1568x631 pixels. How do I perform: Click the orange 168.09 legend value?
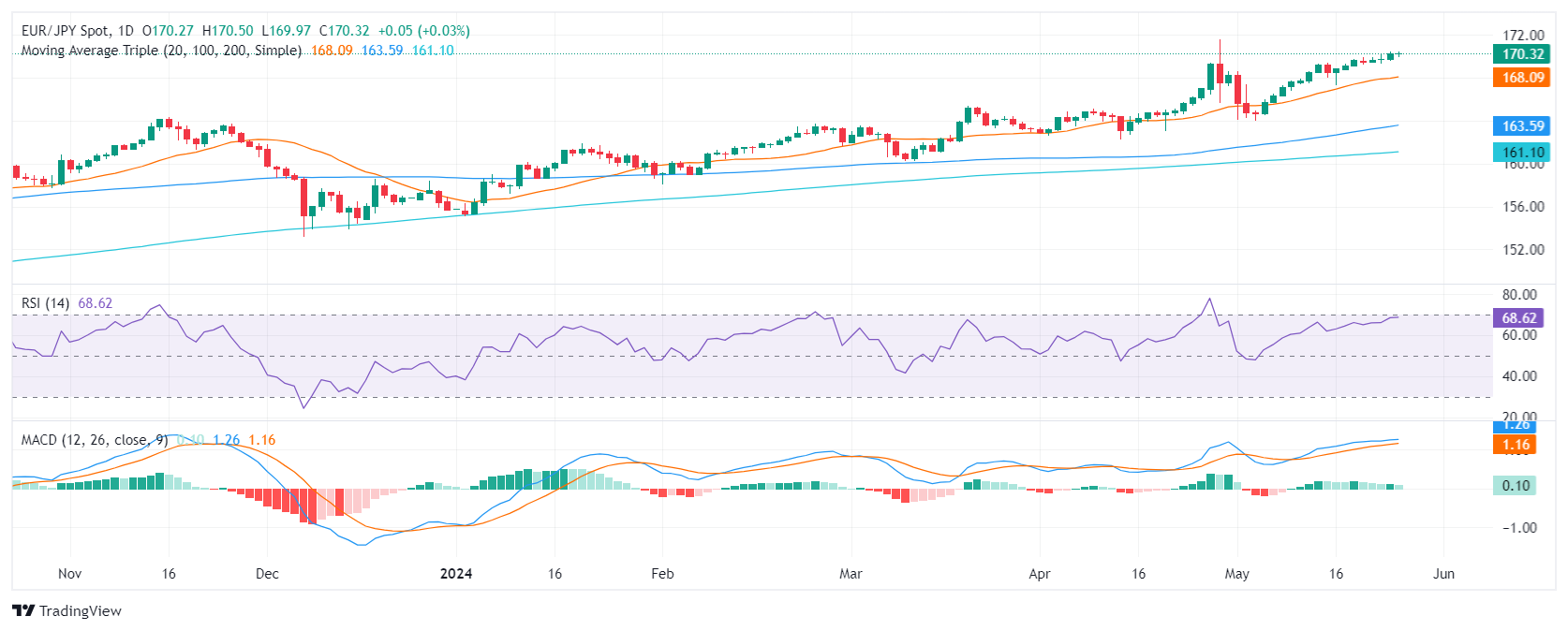coord(332,51)
